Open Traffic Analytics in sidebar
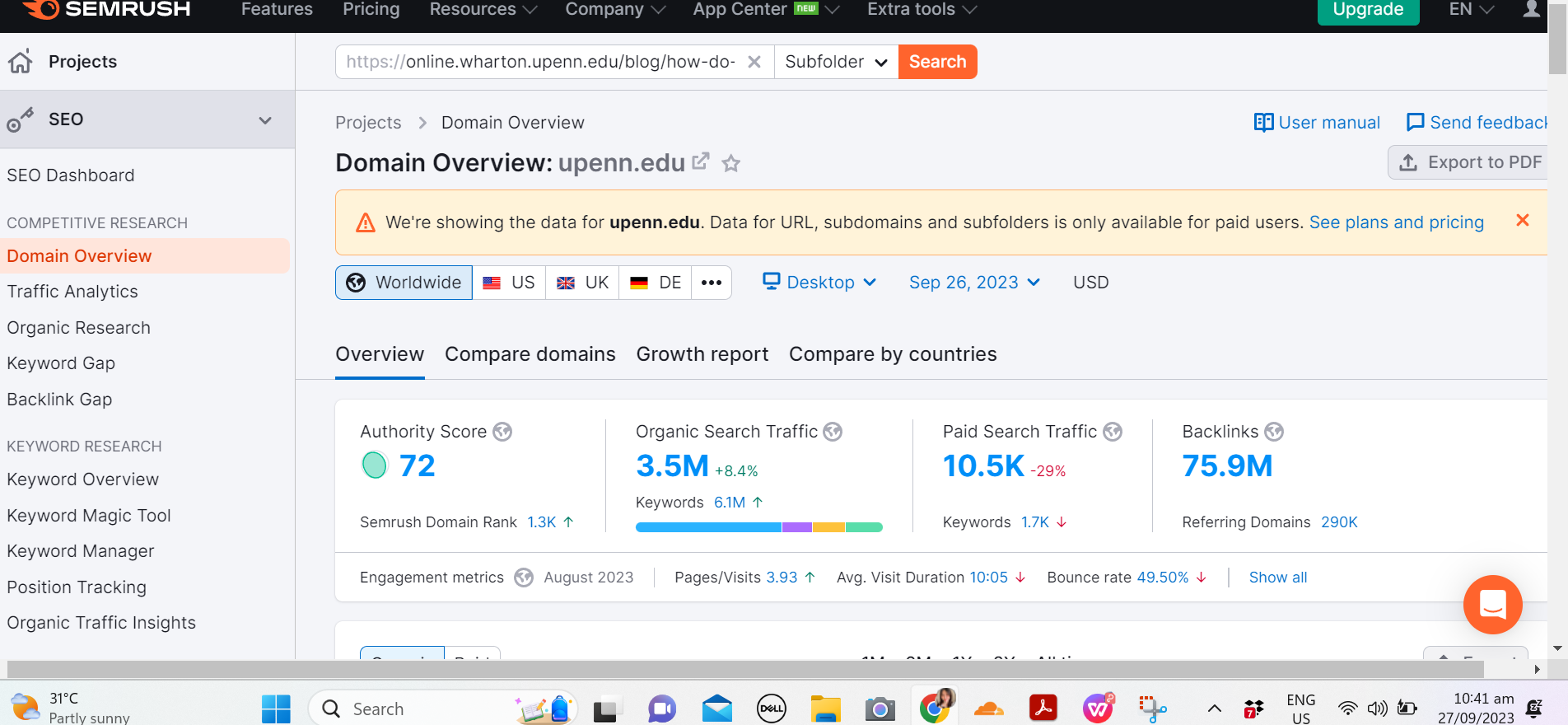Image resolution: width=1568 pixels, height=725 pixels. tap(72, 292)
